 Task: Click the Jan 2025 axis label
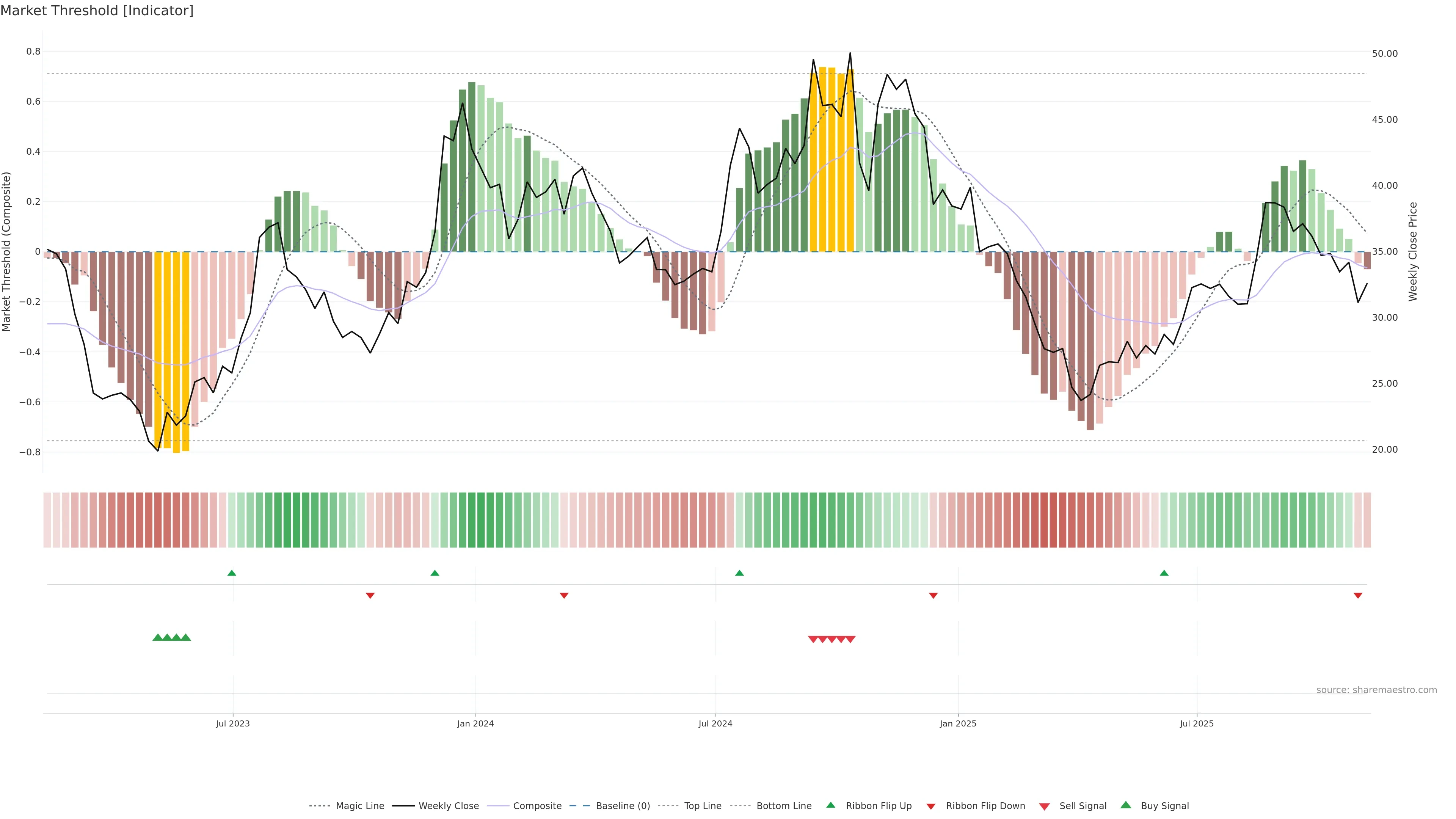tap(957, 723)
